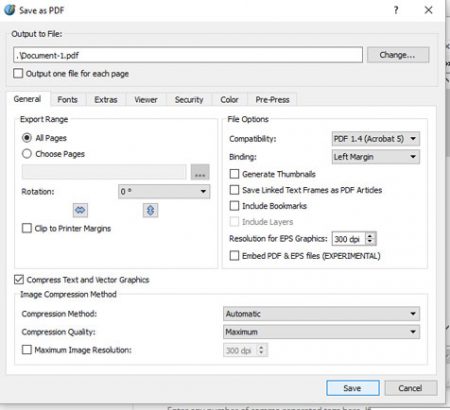Click the help question mark icon
450x410 pixels.
coord(396,10)
